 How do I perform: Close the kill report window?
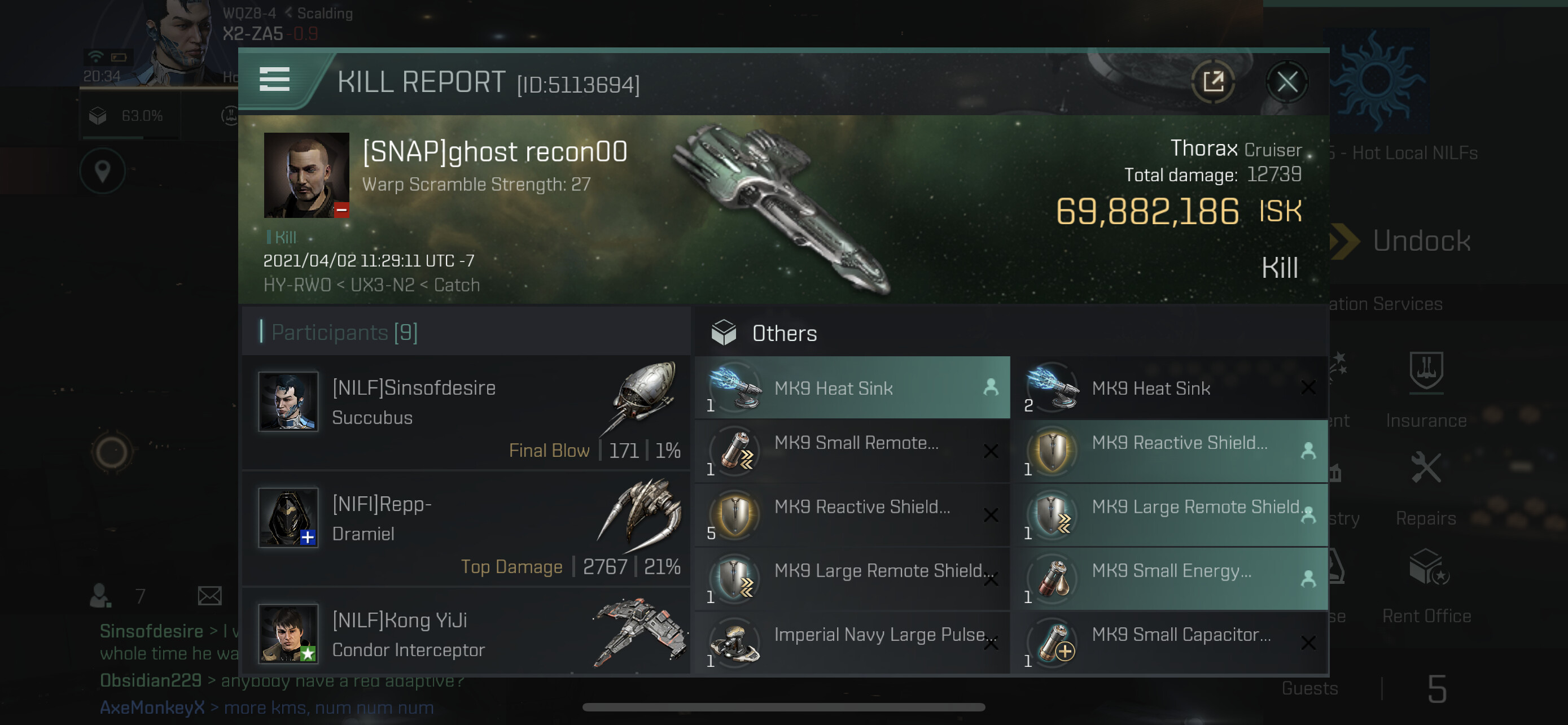[1286, 81]
